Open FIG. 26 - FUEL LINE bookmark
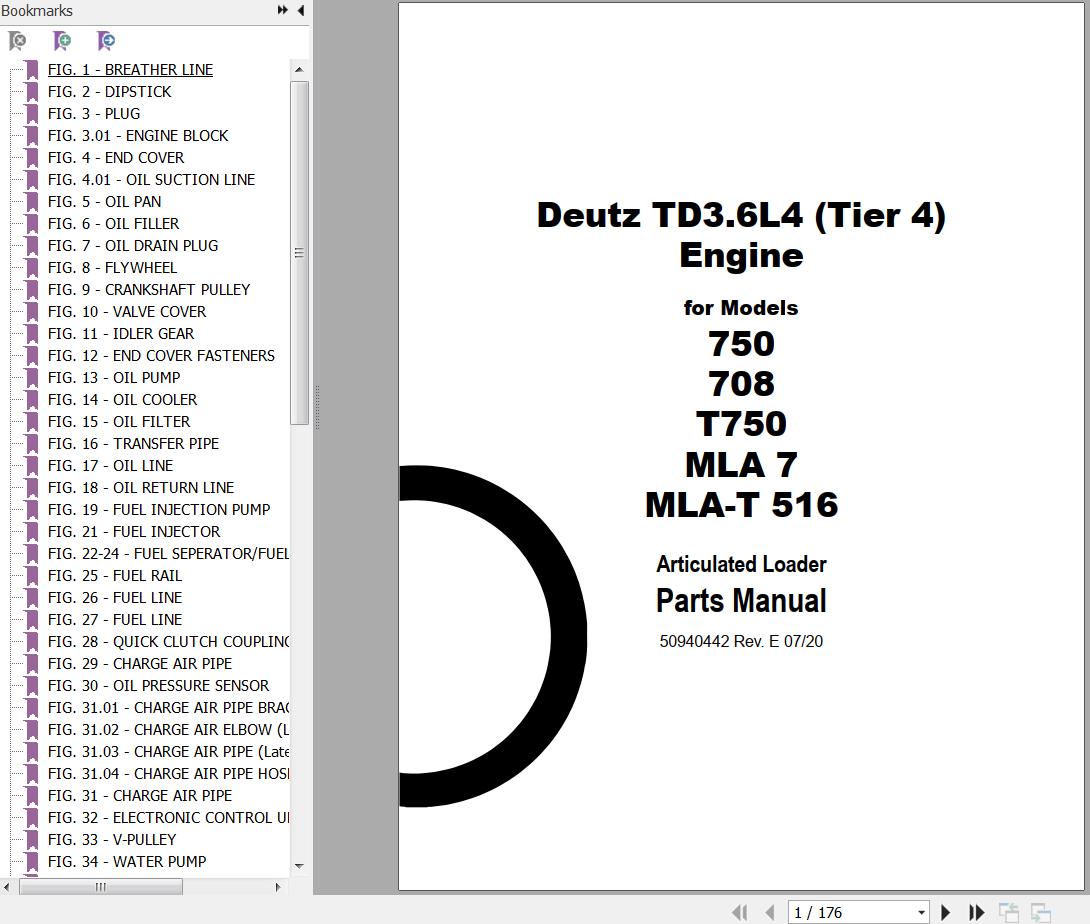 click(x=115, y=598)
